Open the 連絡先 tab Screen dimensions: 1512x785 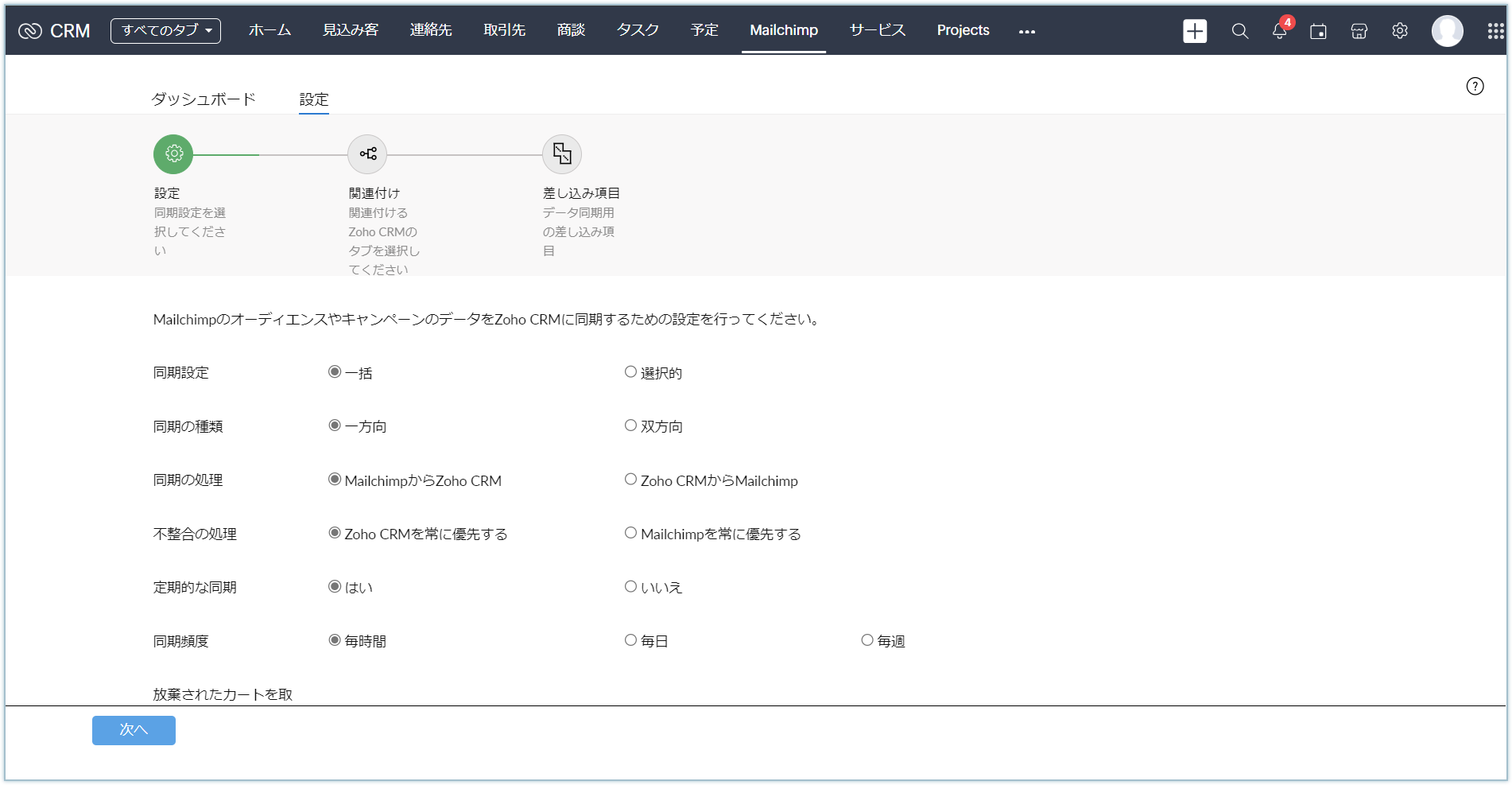431,30
